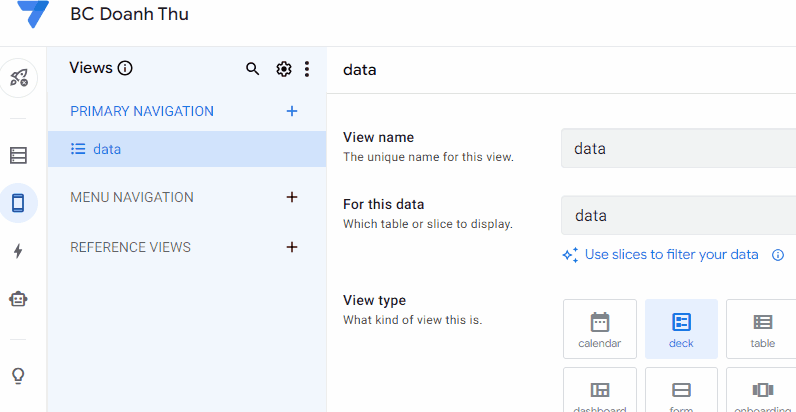Click the PRIMARY NAVIGATION heading
The image size is (796, 412).
(x=142, y=111)
